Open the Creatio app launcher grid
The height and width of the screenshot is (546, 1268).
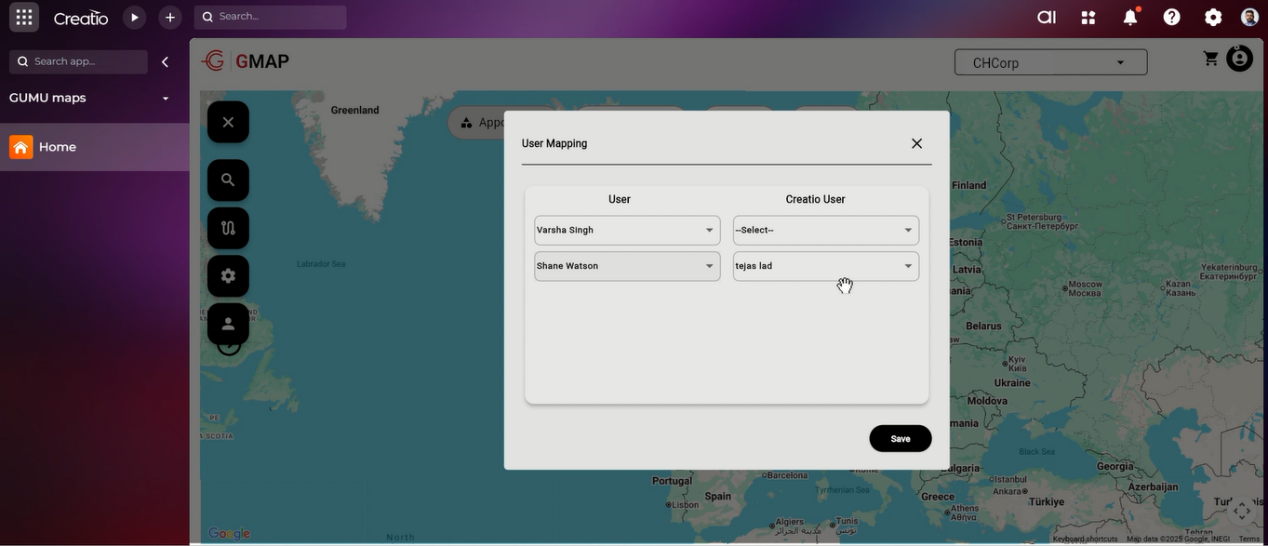[24, 17]
